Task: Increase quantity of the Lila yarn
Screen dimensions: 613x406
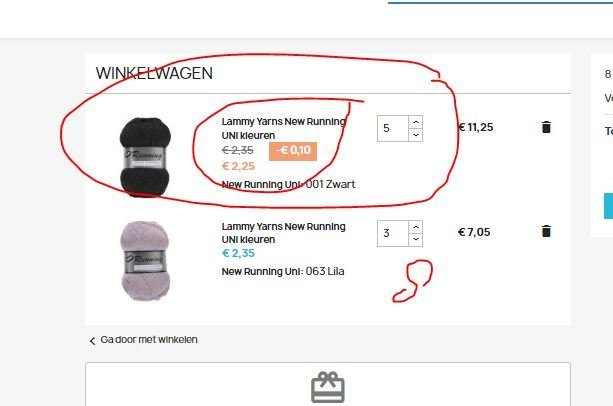Action: click(x=416, y=227)
